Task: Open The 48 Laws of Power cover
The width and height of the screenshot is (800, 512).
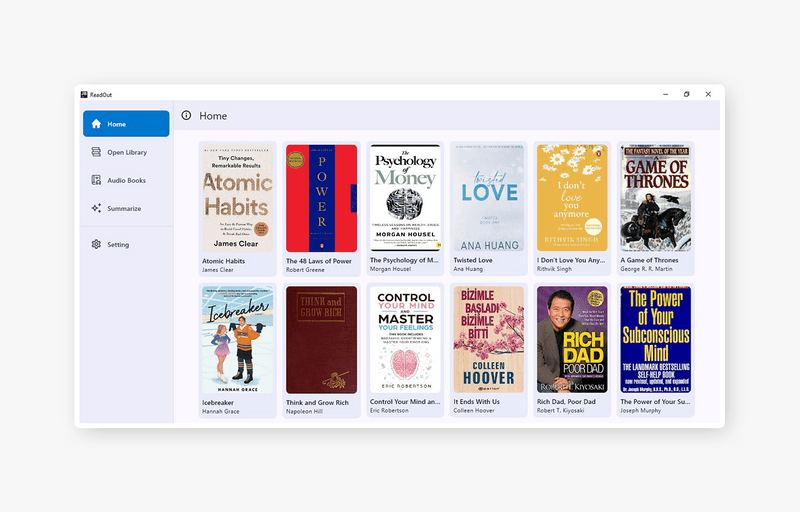Action: [321, 198]
